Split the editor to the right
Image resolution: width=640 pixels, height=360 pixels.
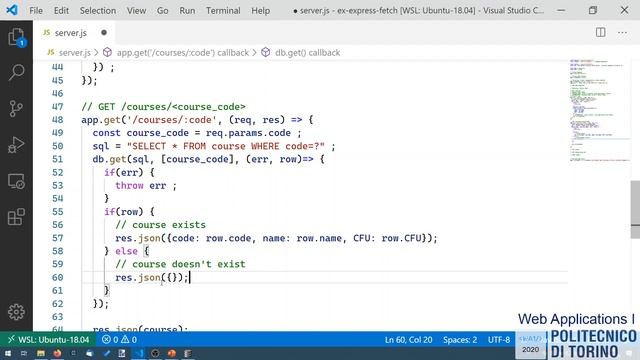(600, 32)
